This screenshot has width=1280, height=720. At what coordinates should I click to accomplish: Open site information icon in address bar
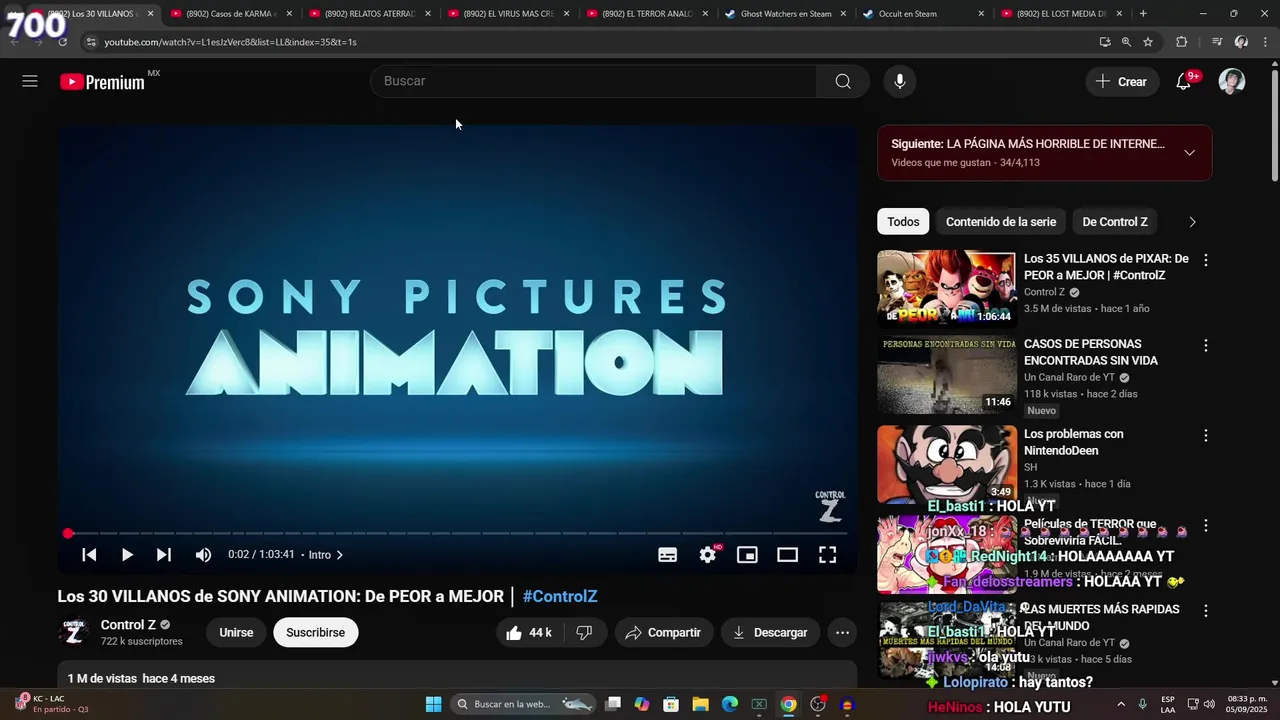coord(91,42)
